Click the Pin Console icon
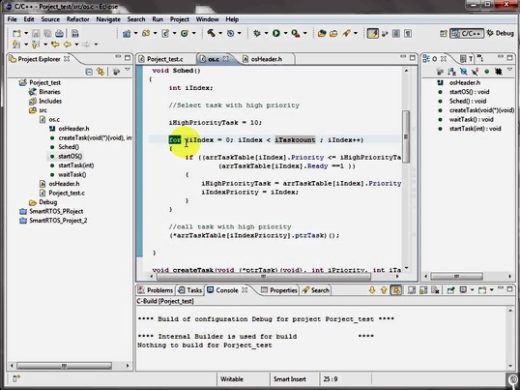This screenshot has height=390, width=520. click(450, 290)
